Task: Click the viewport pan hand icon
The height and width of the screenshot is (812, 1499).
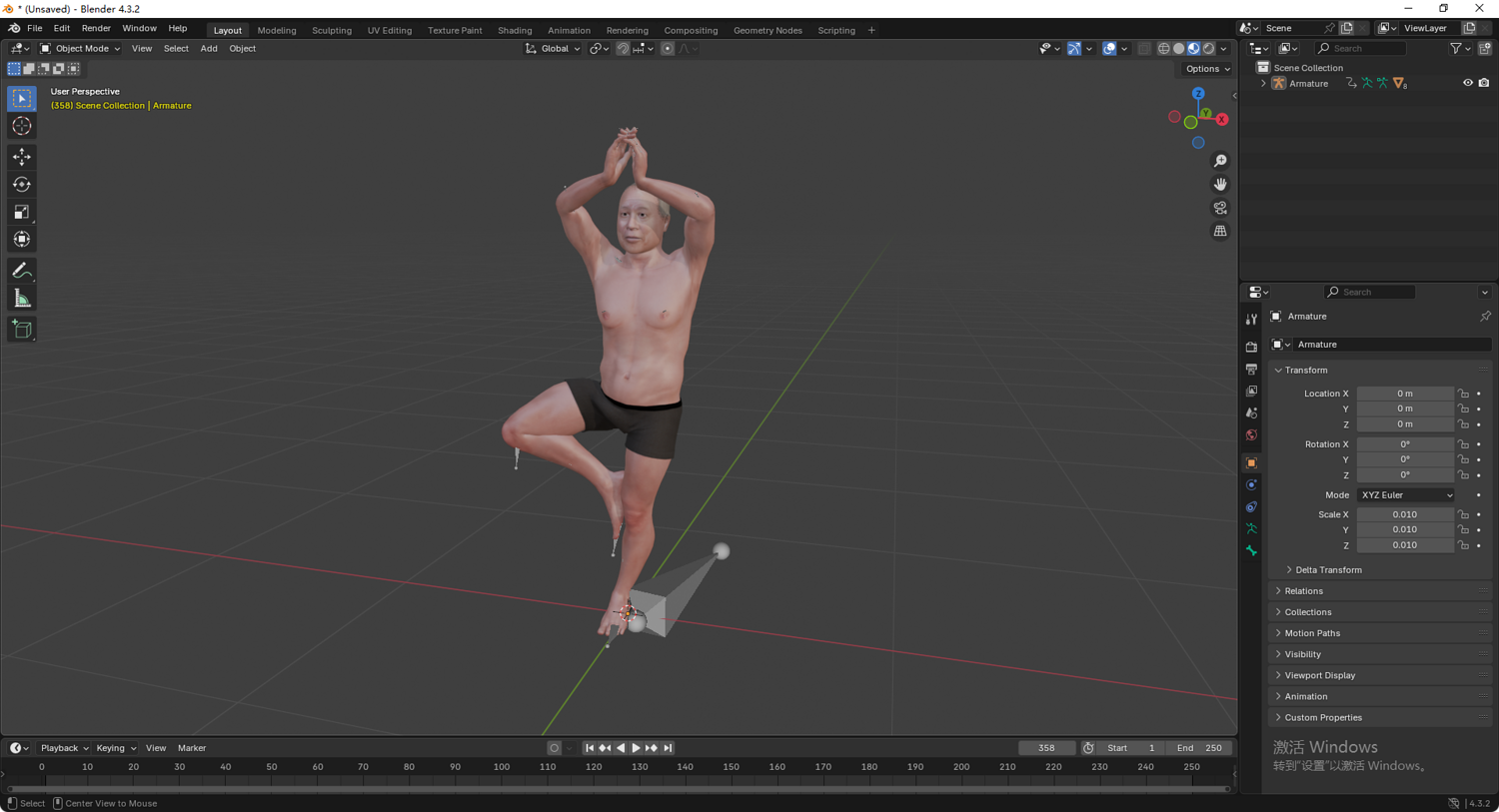Action: tap(1220, 185)
